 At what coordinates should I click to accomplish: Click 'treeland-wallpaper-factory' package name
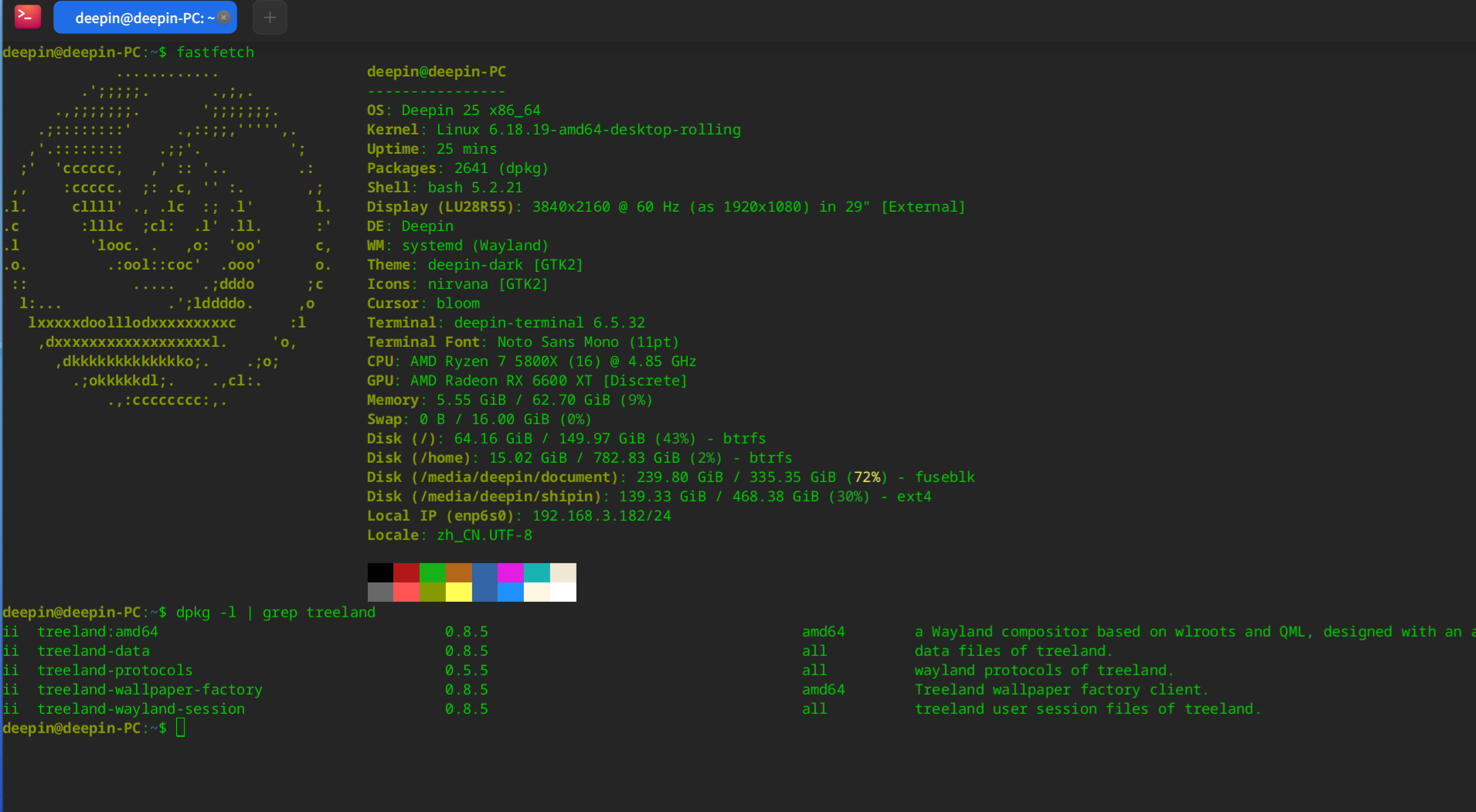(x=150, y=690)
